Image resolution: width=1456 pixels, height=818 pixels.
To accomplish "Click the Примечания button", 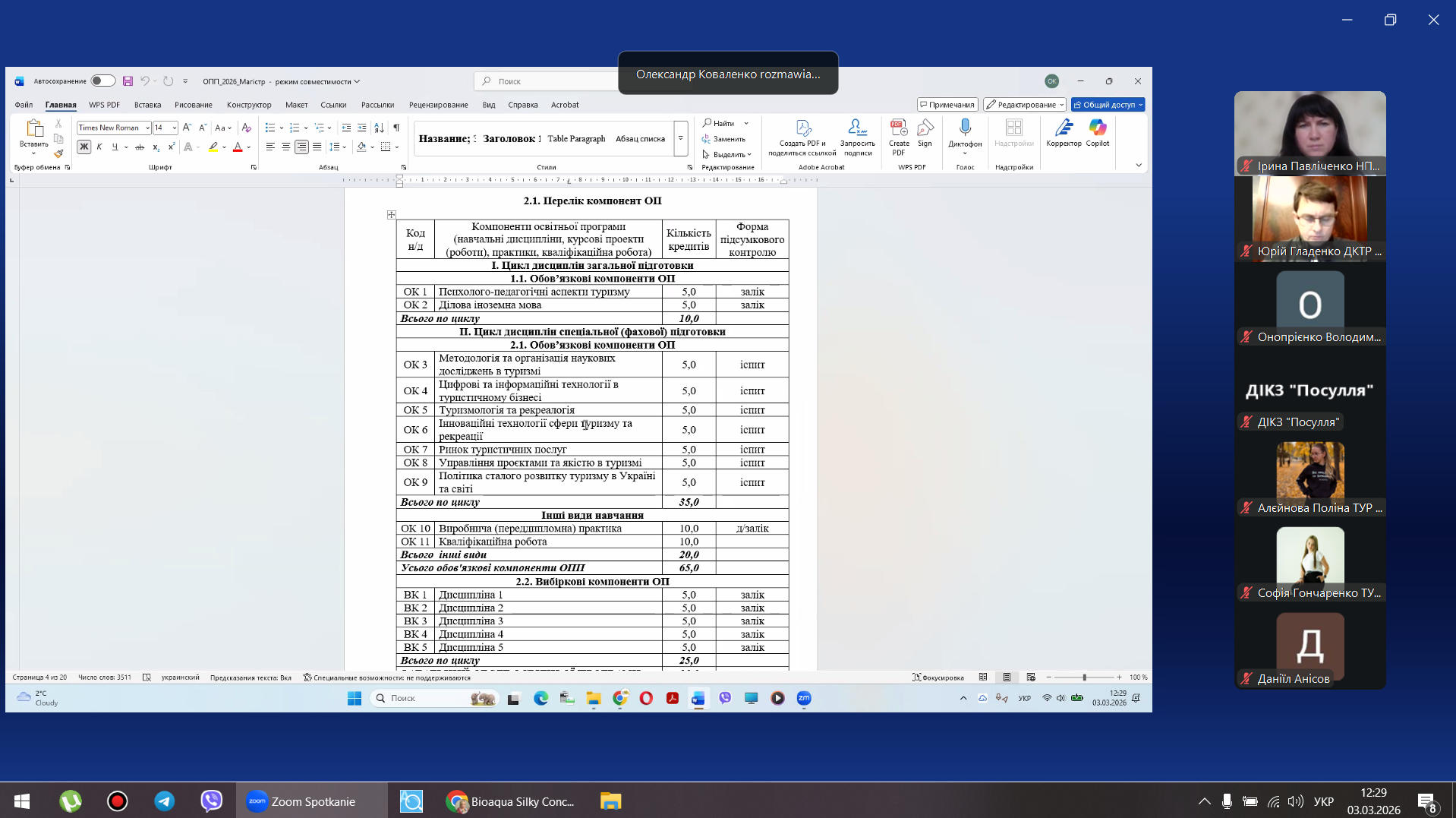I will (x=947, y=105).
